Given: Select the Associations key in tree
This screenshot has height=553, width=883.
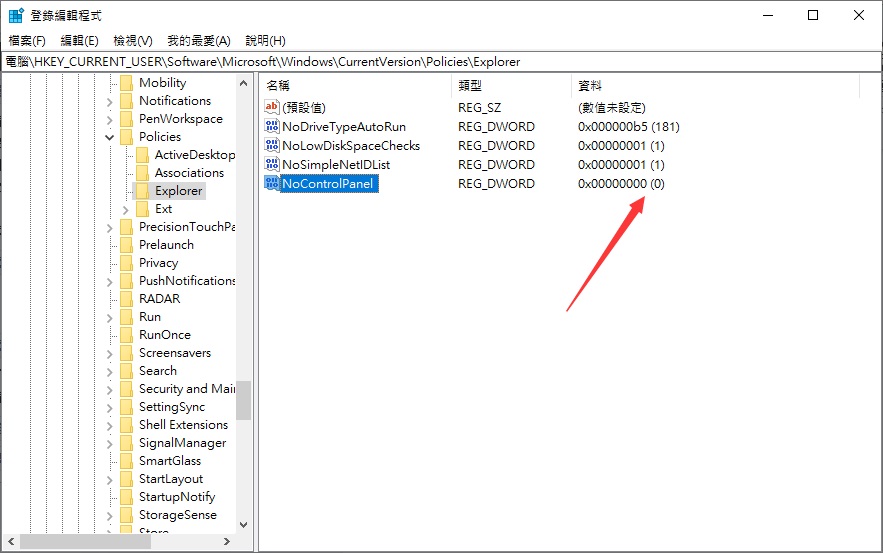Looking at the screenshot, I should pos(189,173).
